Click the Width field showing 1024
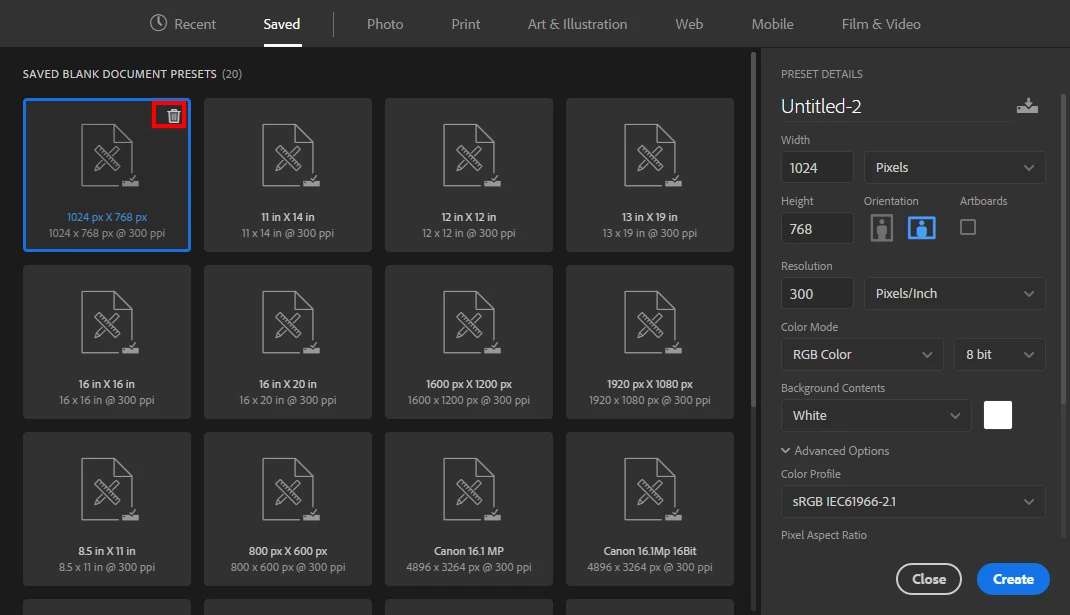 817,167
